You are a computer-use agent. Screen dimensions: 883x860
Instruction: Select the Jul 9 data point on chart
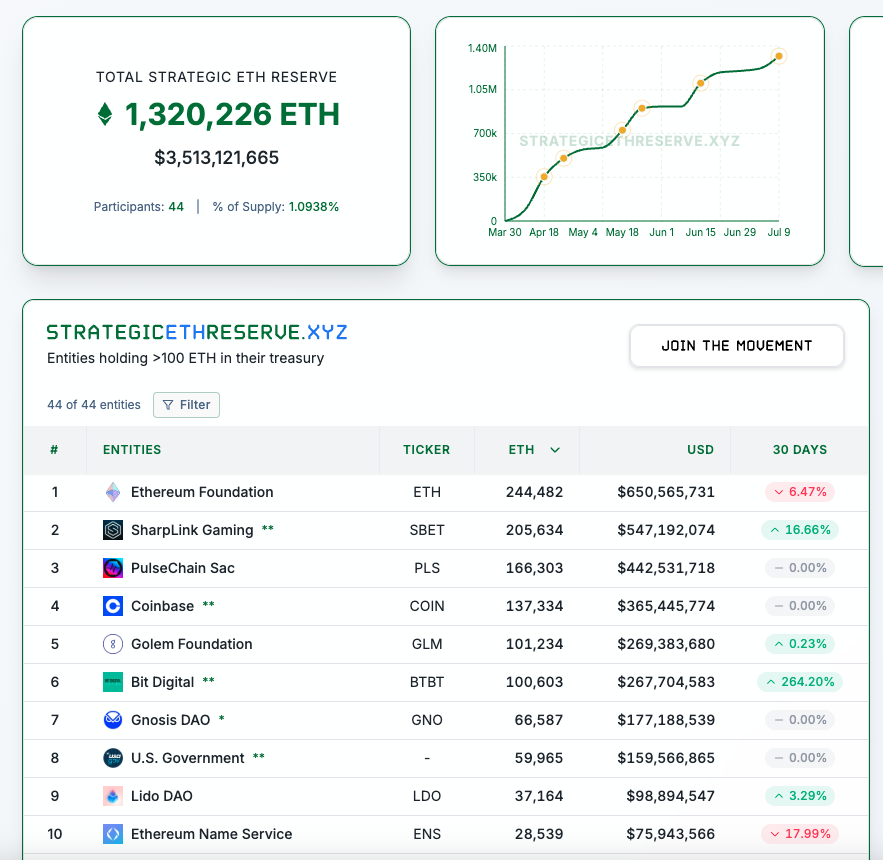click(x=779, y=56)
